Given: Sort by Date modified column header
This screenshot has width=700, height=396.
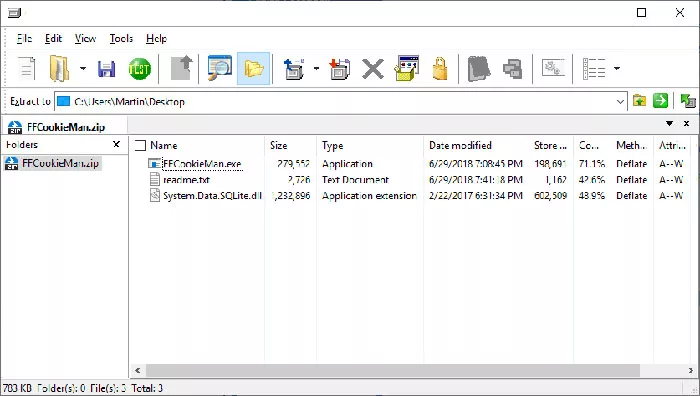Looking at the screenshot, I should click(460, 146).
